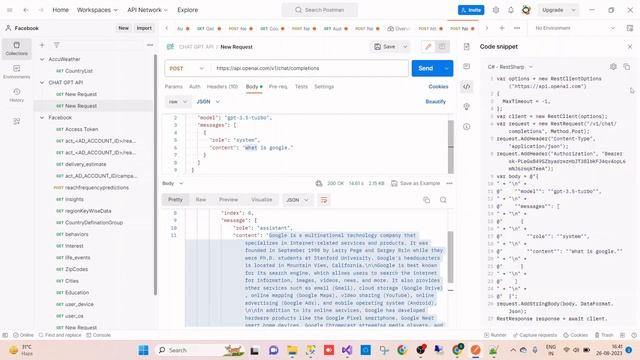Image resolution: width=640 pixels, height=360 pixels.
Task: Open the Workspaces dropdown menu
Action: pyautogui.click(x=97, y=10)
